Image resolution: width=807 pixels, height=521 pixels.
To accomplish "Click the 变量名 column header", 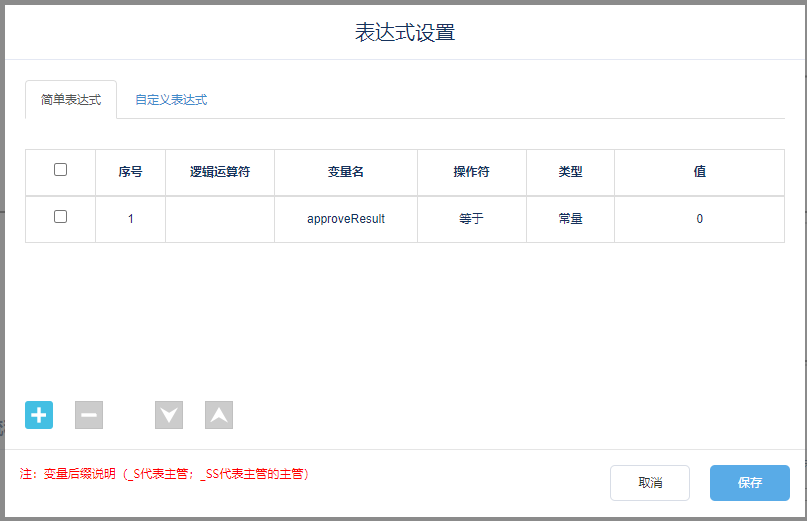I will [346, 172].
